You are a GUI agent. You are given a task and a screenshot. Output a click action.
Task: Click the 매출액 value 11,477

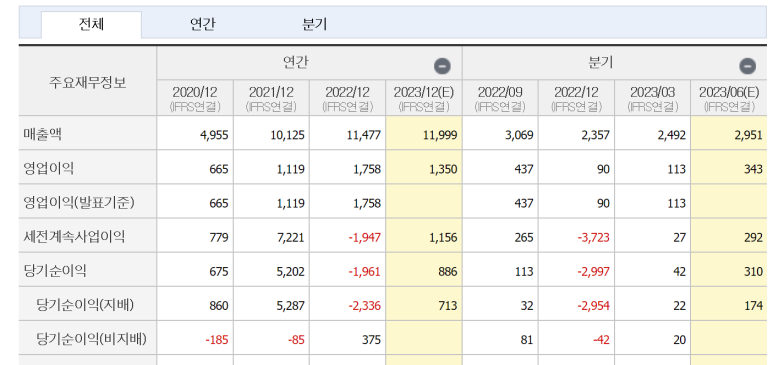[364, 135]
